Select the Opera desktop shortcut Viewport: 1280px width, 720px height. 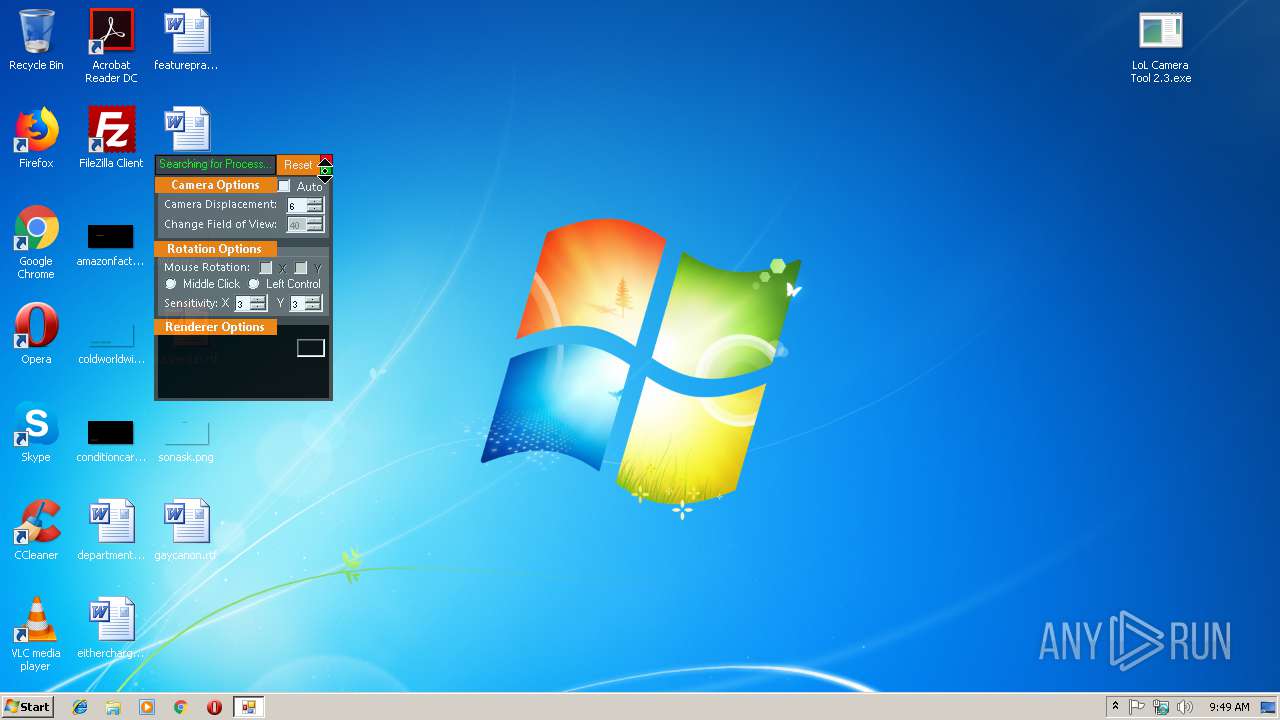coord(36,334)
